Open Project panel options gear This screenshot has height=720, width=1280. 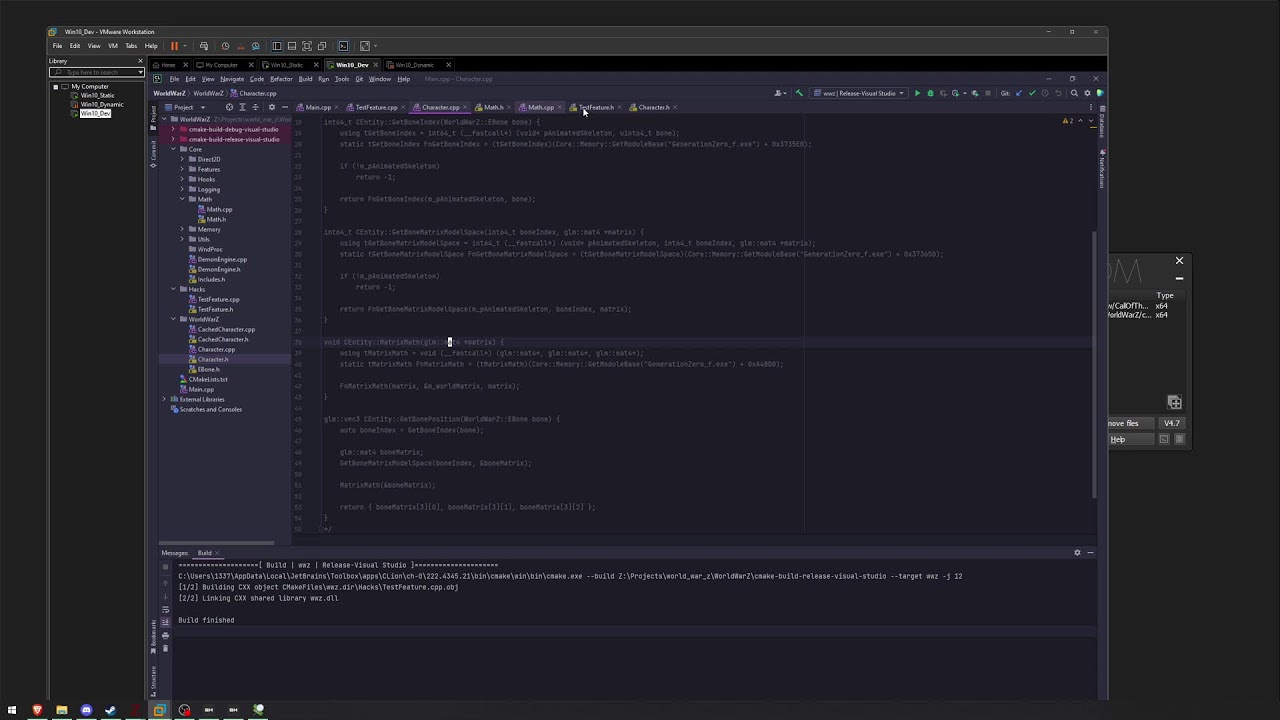pyautogui.click(x=272, y=107)
